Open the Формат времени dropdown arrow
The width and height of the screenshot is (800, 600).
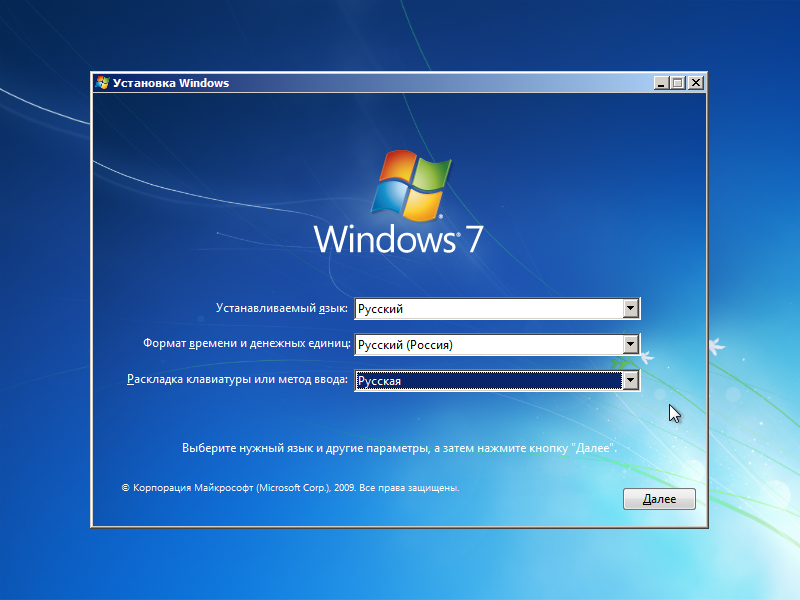(x=630, y=345)
